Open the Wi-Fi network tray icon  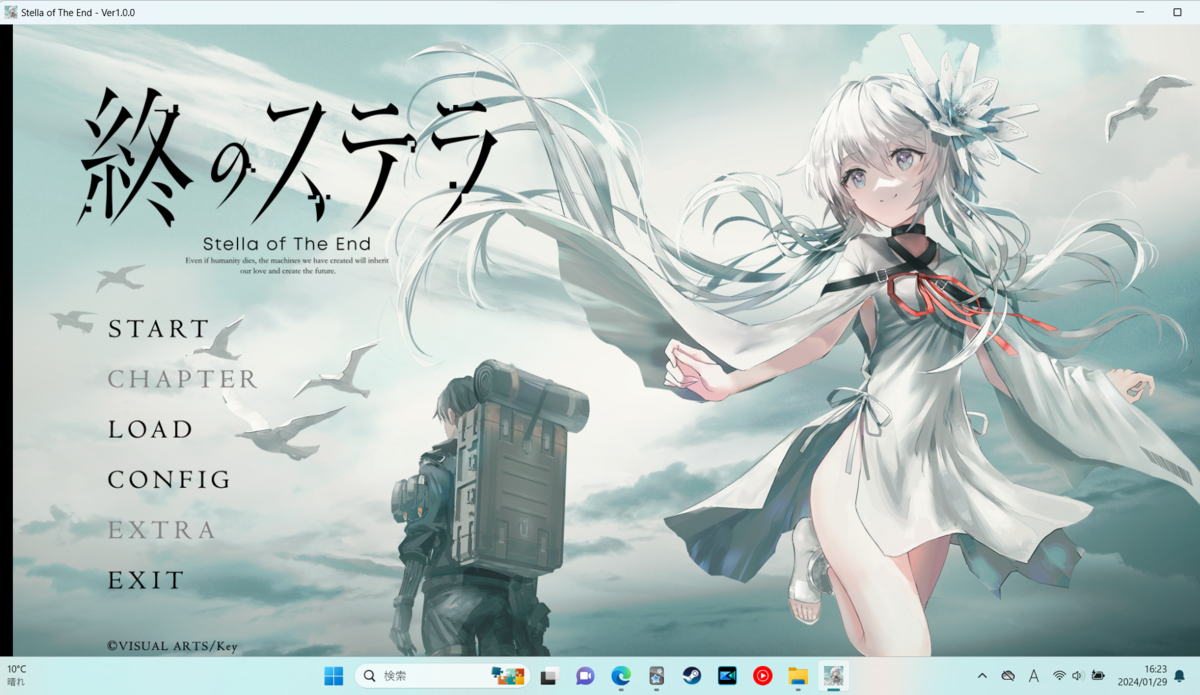point(1059,676)
